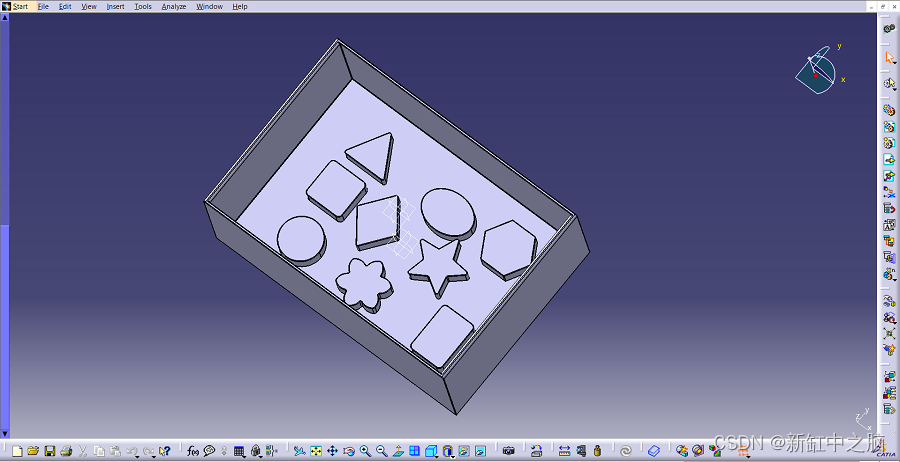Viewport: 900px width, 462px height.
Task: Click the up arrow on left scrollbar
Action: point(5,18)
